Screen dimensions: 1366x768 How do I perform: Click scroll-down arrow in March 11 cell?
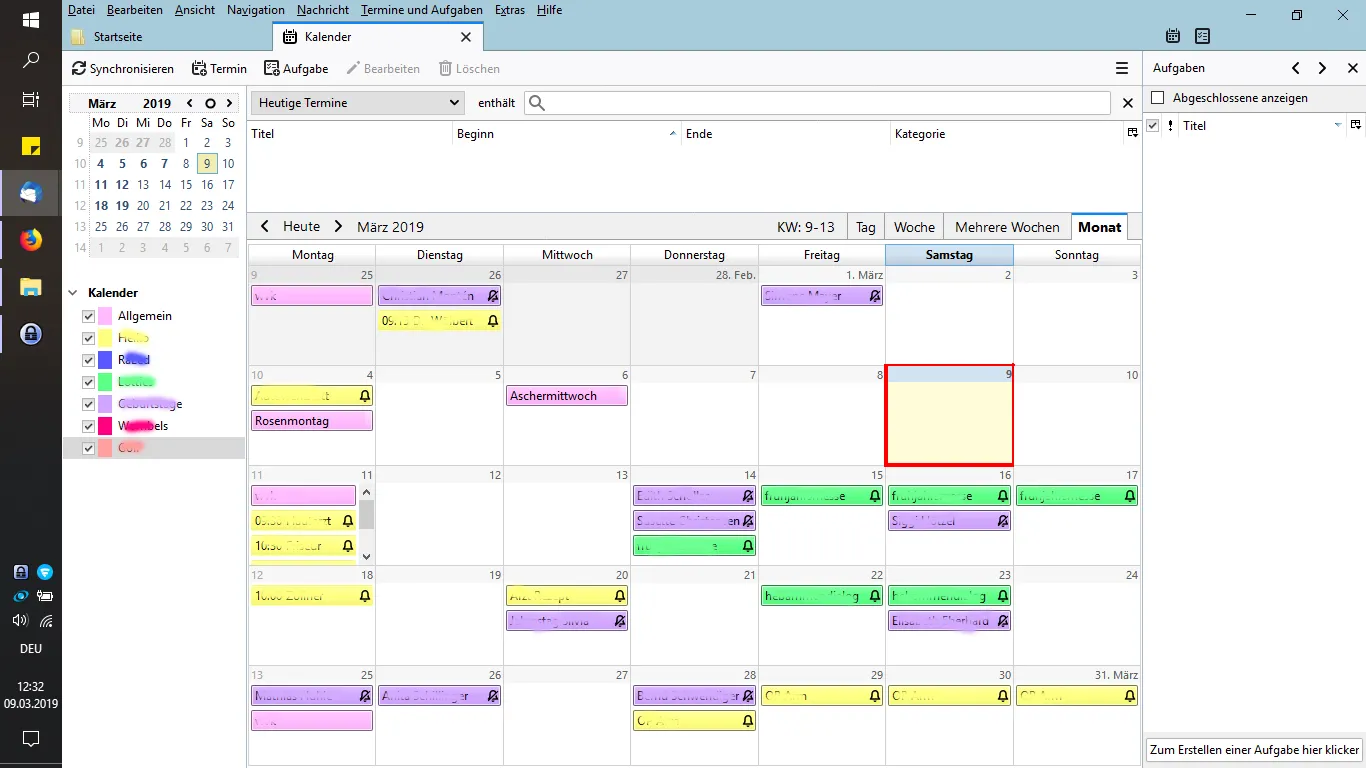pos(366,556)
